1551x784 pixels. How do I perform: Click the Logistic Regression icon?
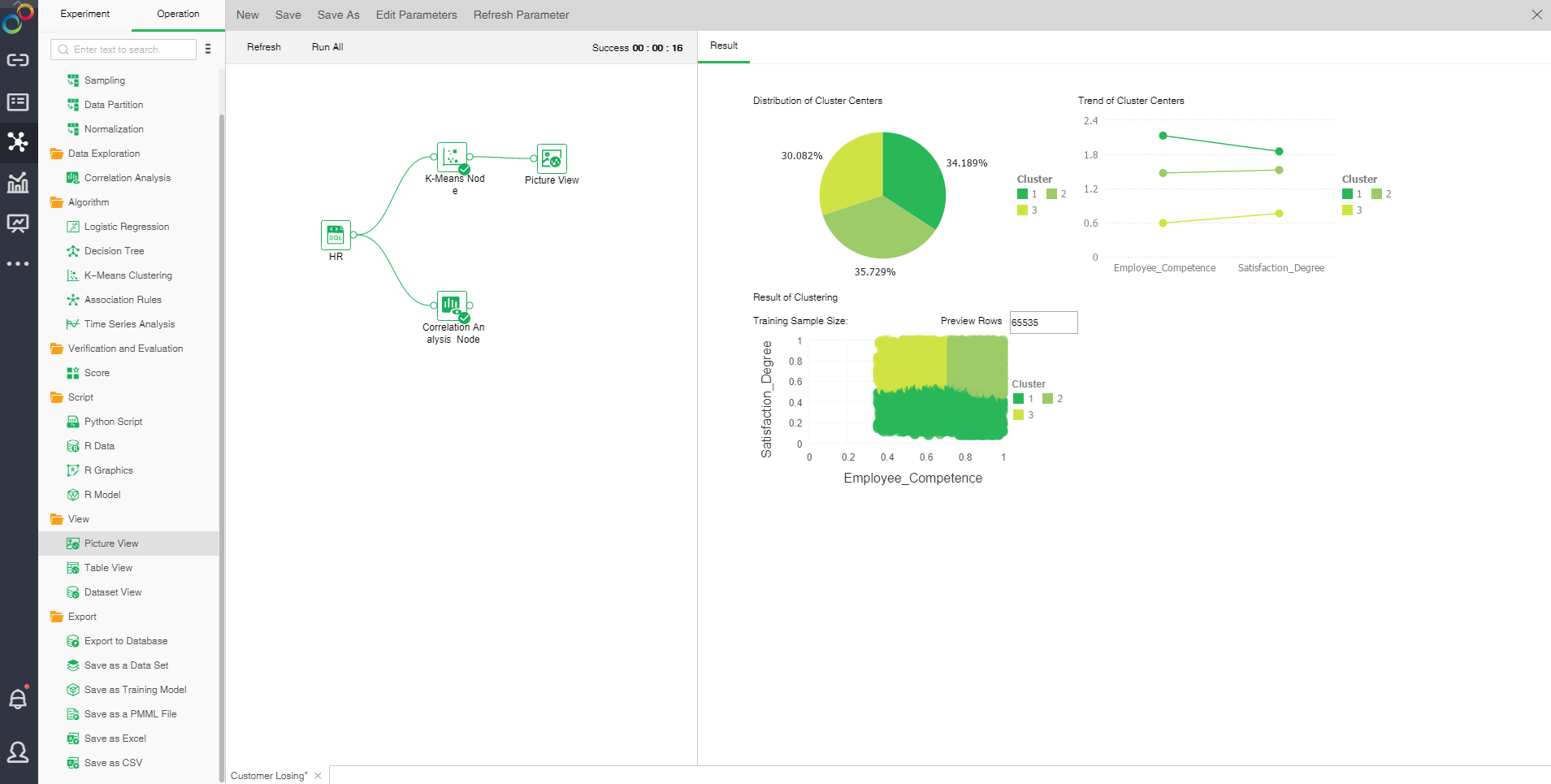73,227
